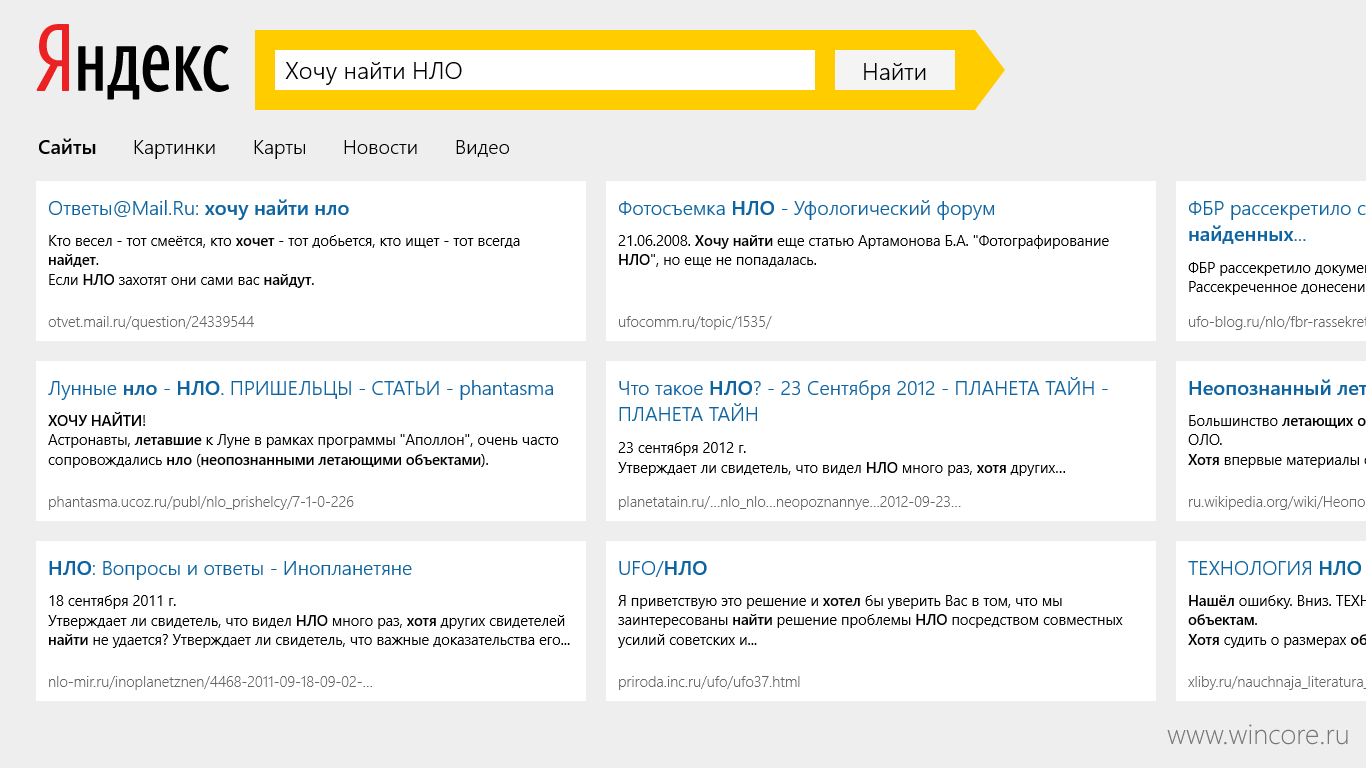This screenshot has height=768, width=1366.
Task: Click snippet "Если НЛО захотят они сами"
Action: (181, 280)
